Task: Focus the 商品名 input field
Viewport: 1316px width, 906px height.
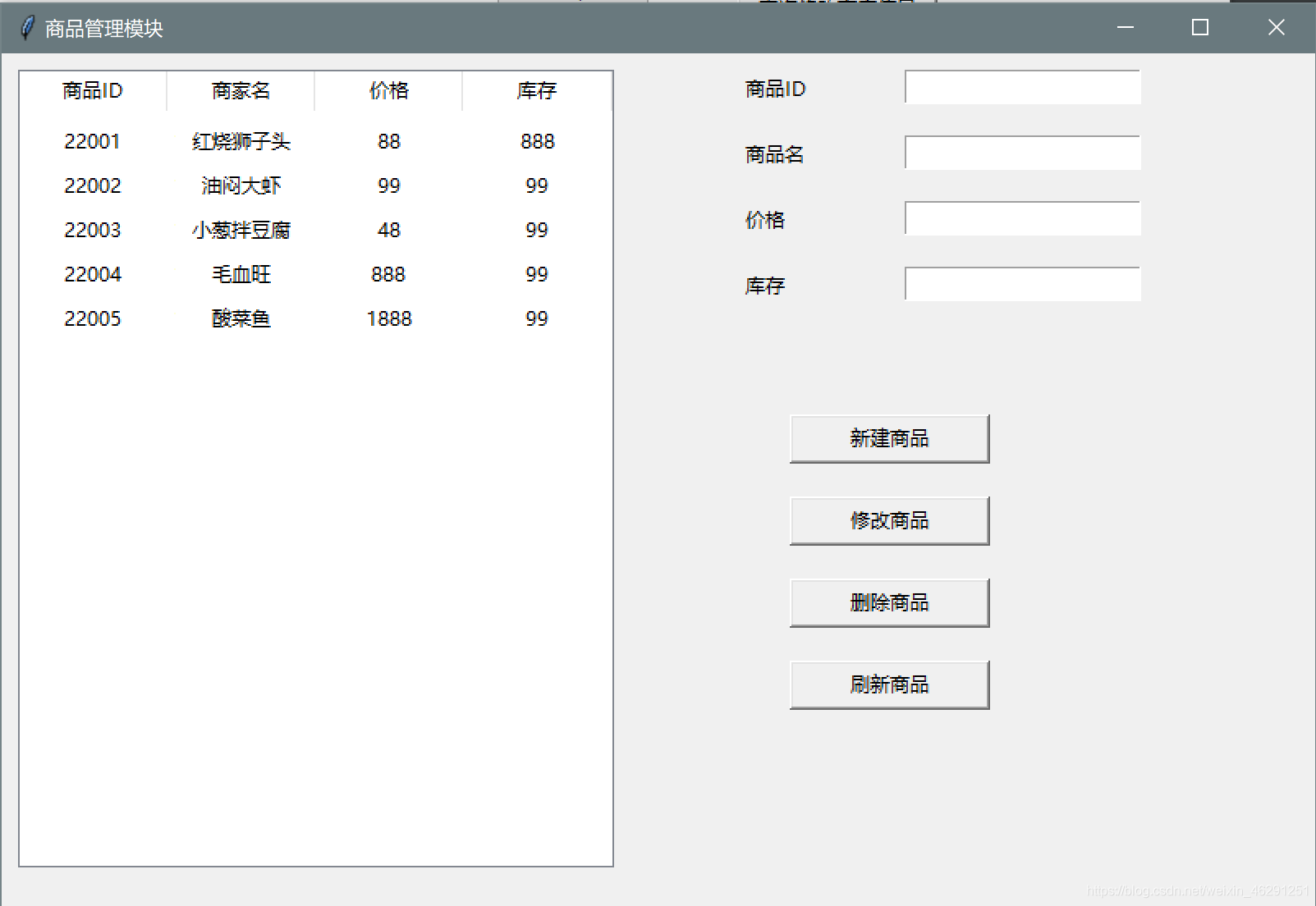Action: [1022, 153]
